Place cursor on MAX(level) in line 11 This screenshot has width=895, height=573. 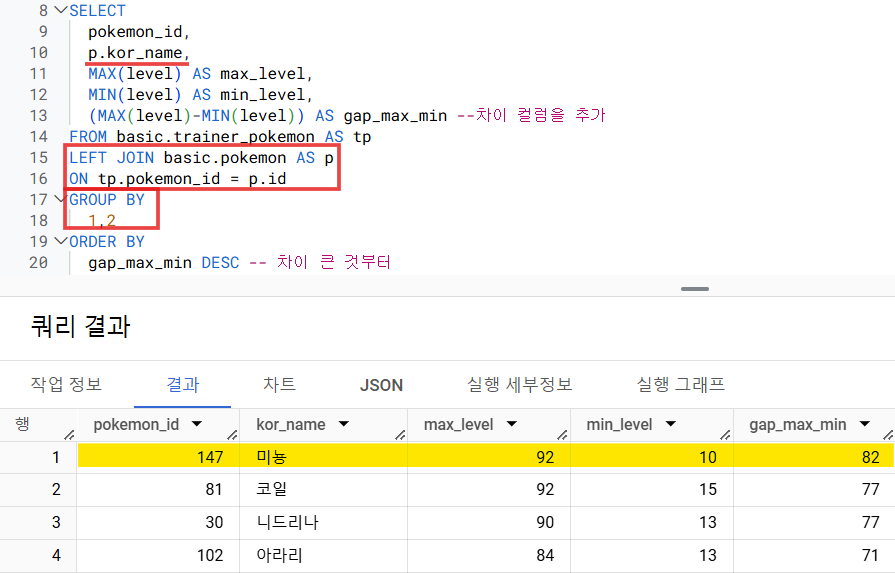(135, 74)
